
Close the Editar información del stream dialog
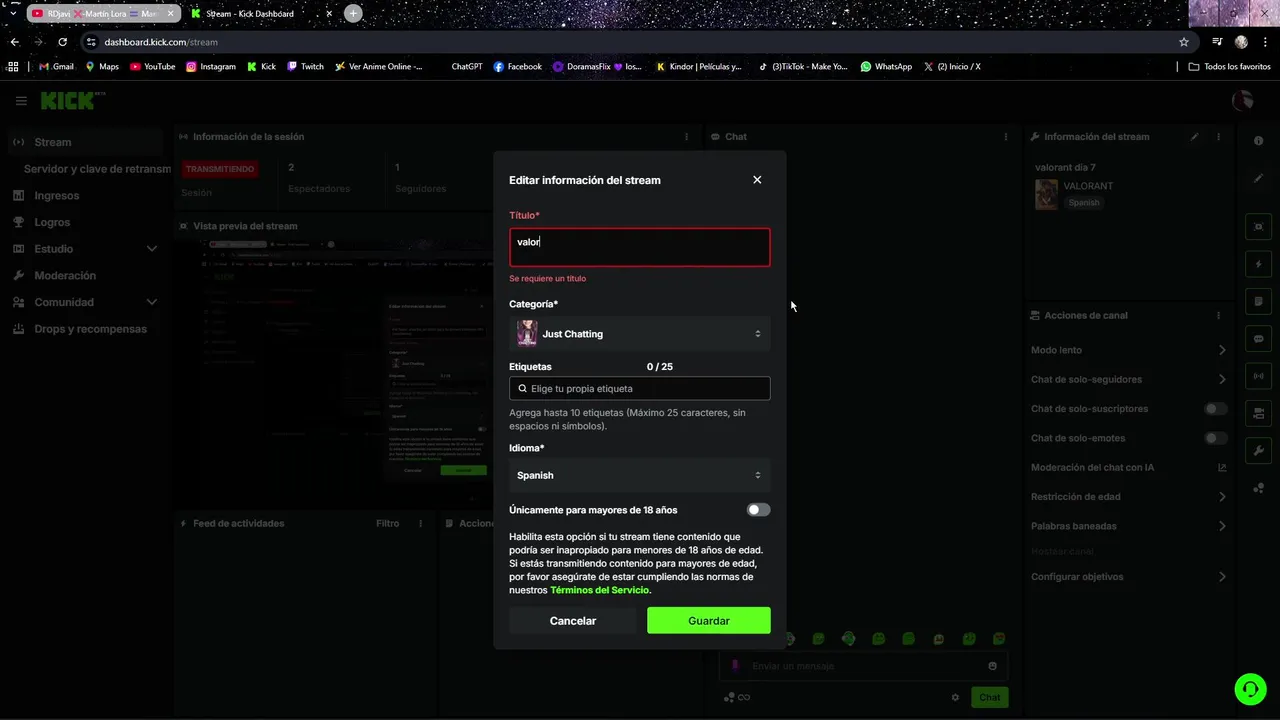tap(757, 180)
